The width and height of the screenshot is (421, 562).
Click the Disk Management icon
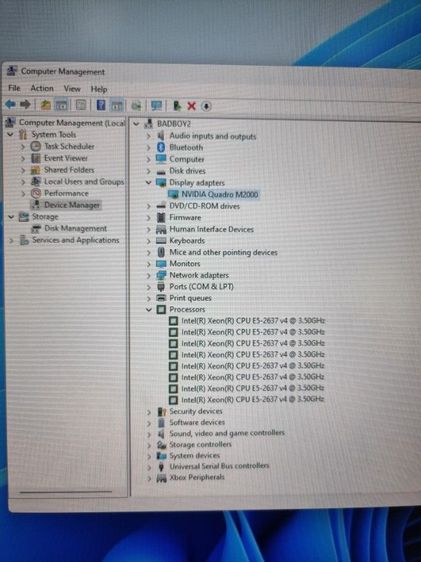36,228
